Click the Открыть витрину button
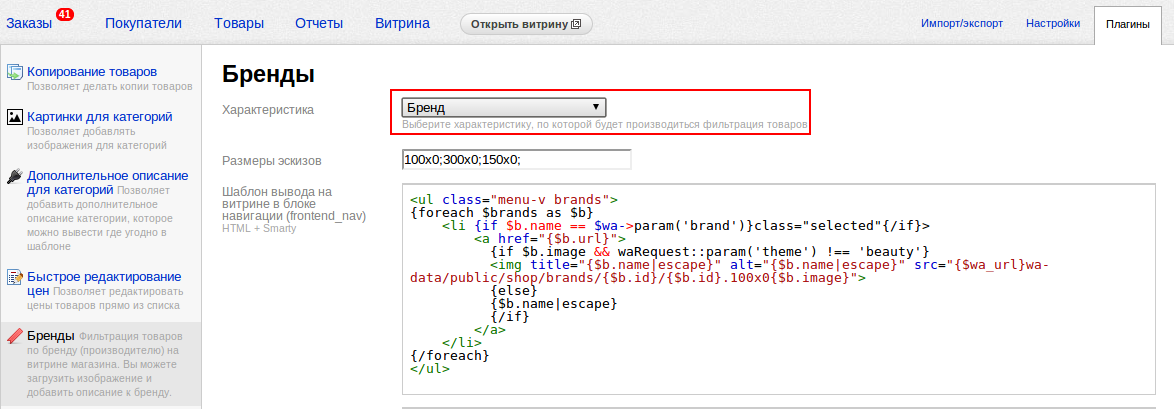The width and height of the screenshot is (1174, 409). (526, 24)
